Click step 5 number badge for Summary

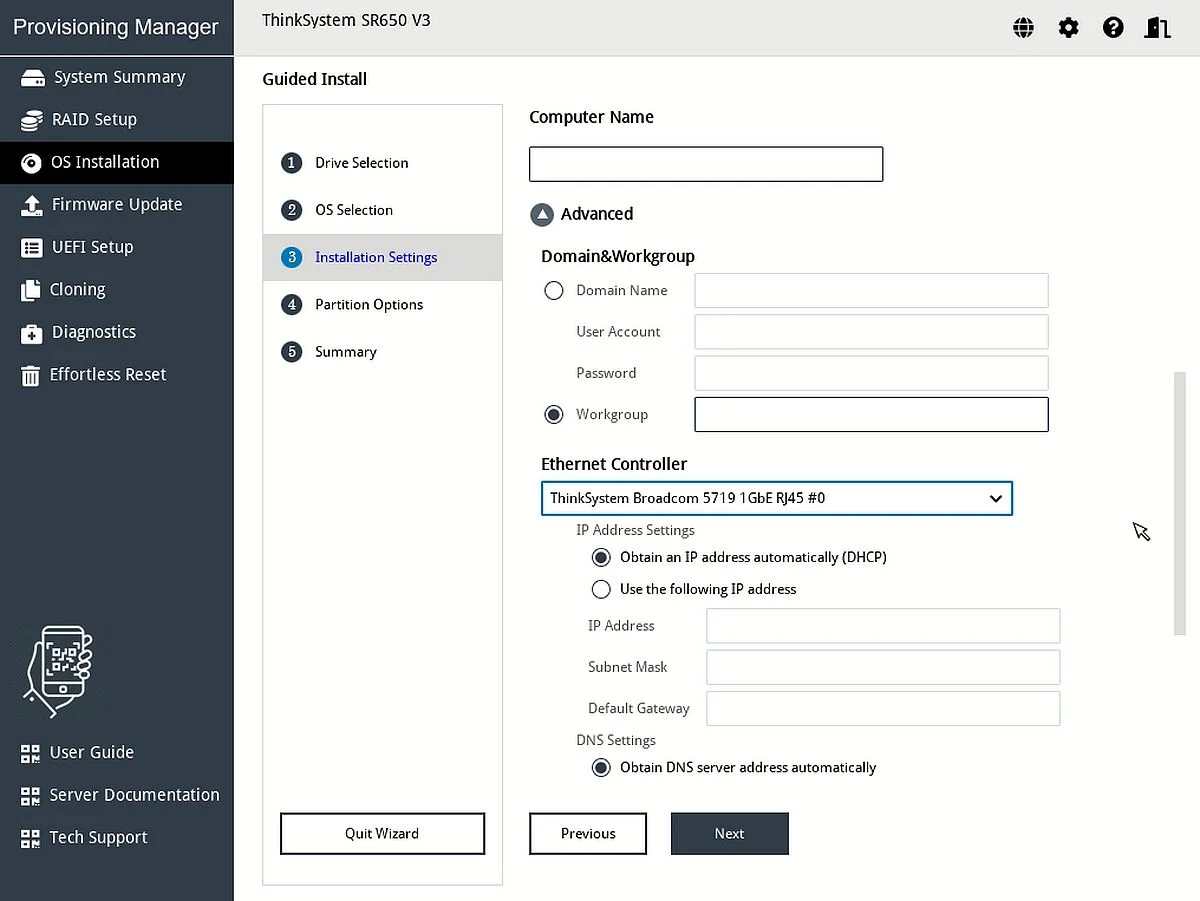[x=292, y=352]
